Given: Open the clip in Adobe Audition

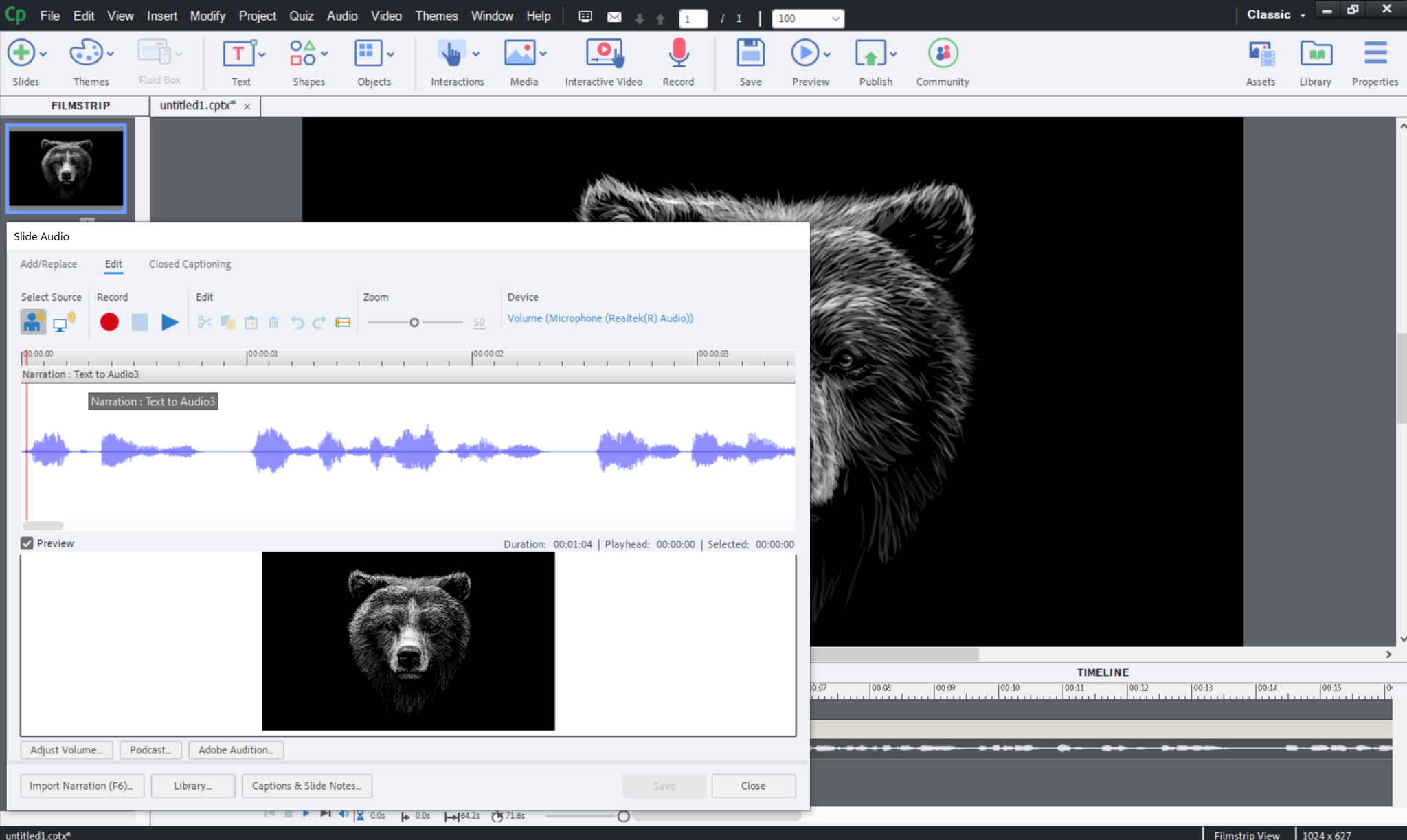Looking at the screenshot, I should click(236, 749).
